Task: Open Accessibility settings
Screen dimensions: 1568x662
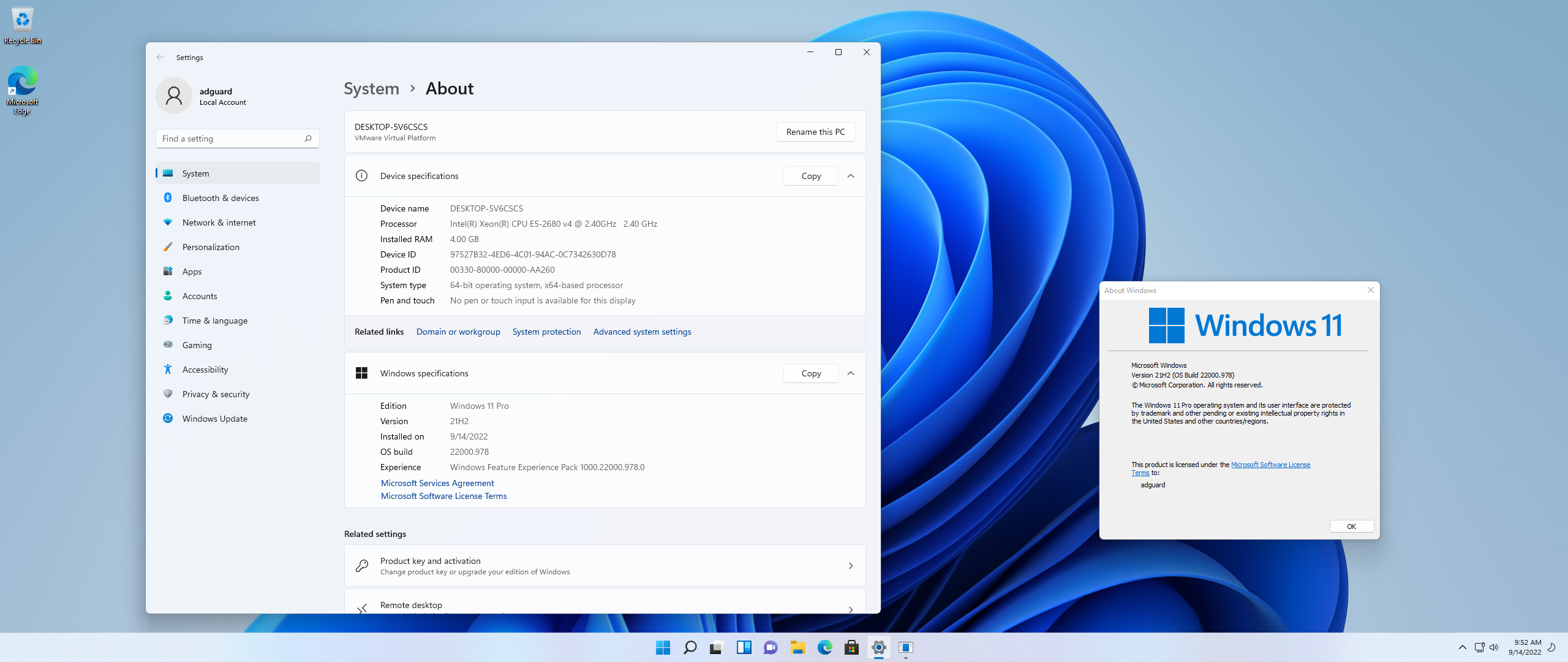Action: click(238, 370)
